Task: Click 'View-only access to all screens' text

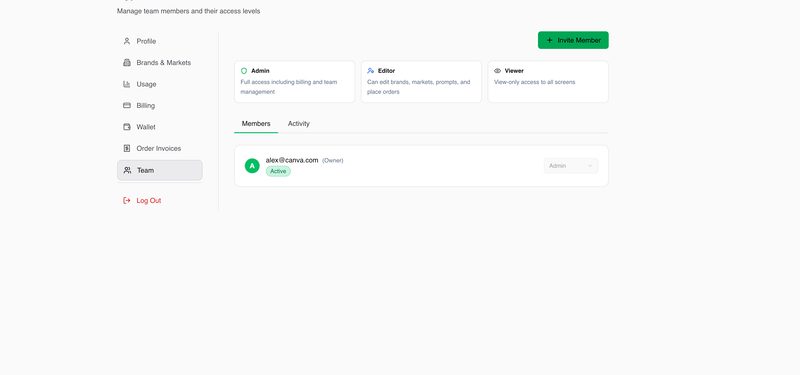Action: coord(534,82)
